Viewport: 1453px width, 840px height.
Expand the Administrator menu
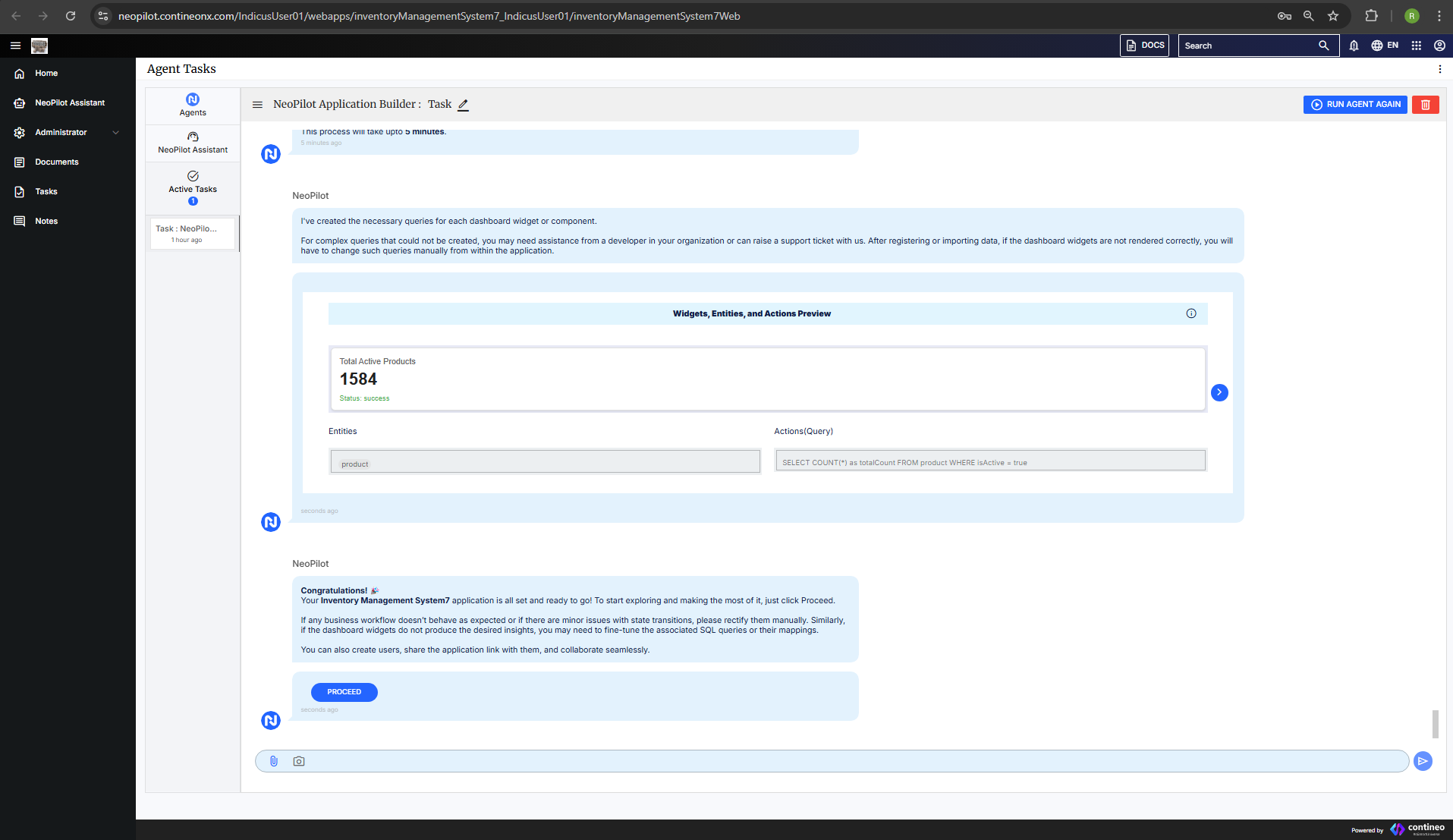(x=68, y=133)
